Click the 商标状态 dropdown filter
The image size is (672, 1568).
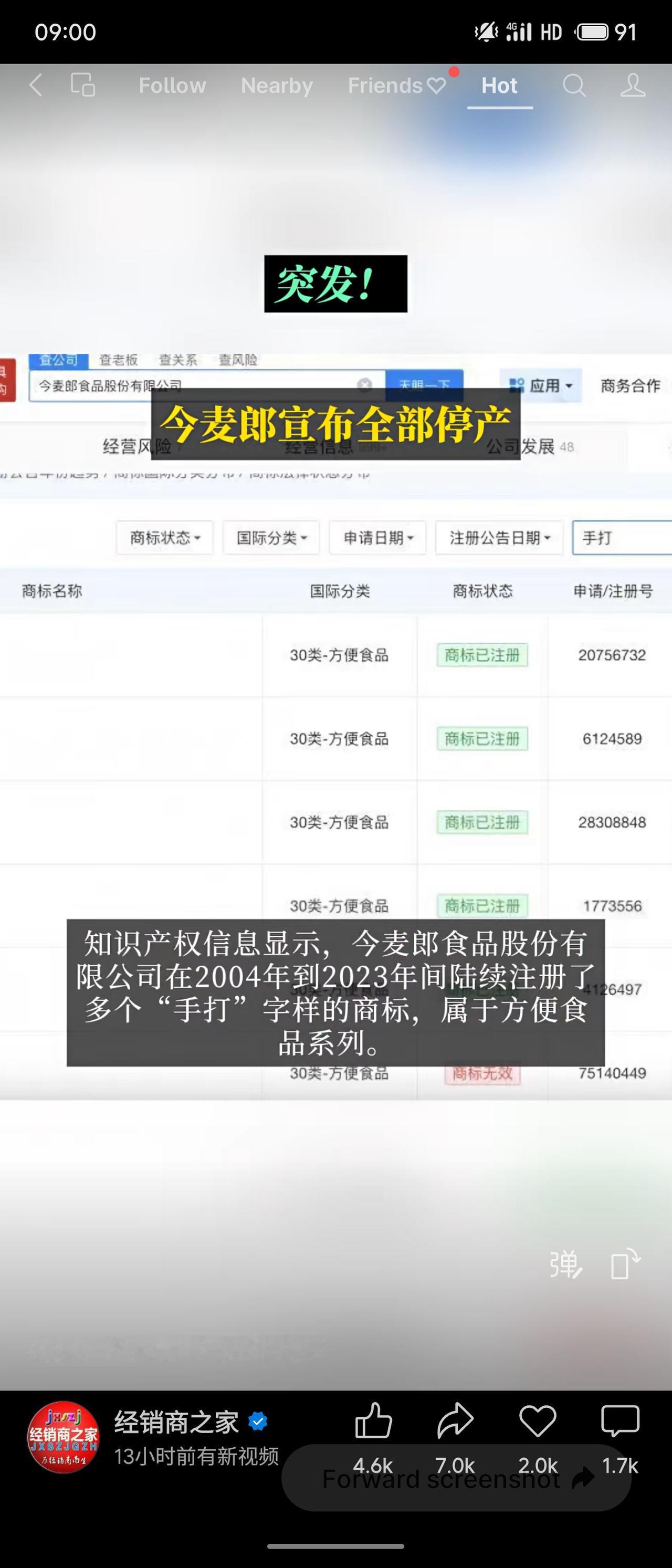tap(165, 538)
